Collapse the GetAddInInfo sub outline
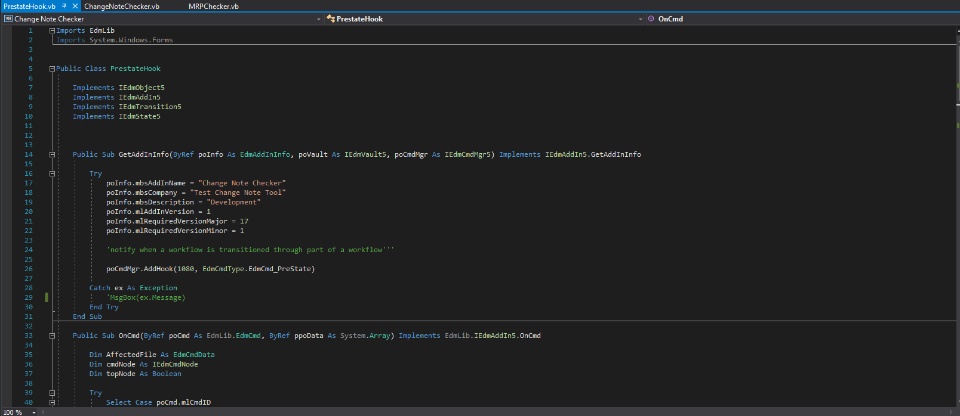The height and width of the screenshot is (416, 960). pos(52,155)
